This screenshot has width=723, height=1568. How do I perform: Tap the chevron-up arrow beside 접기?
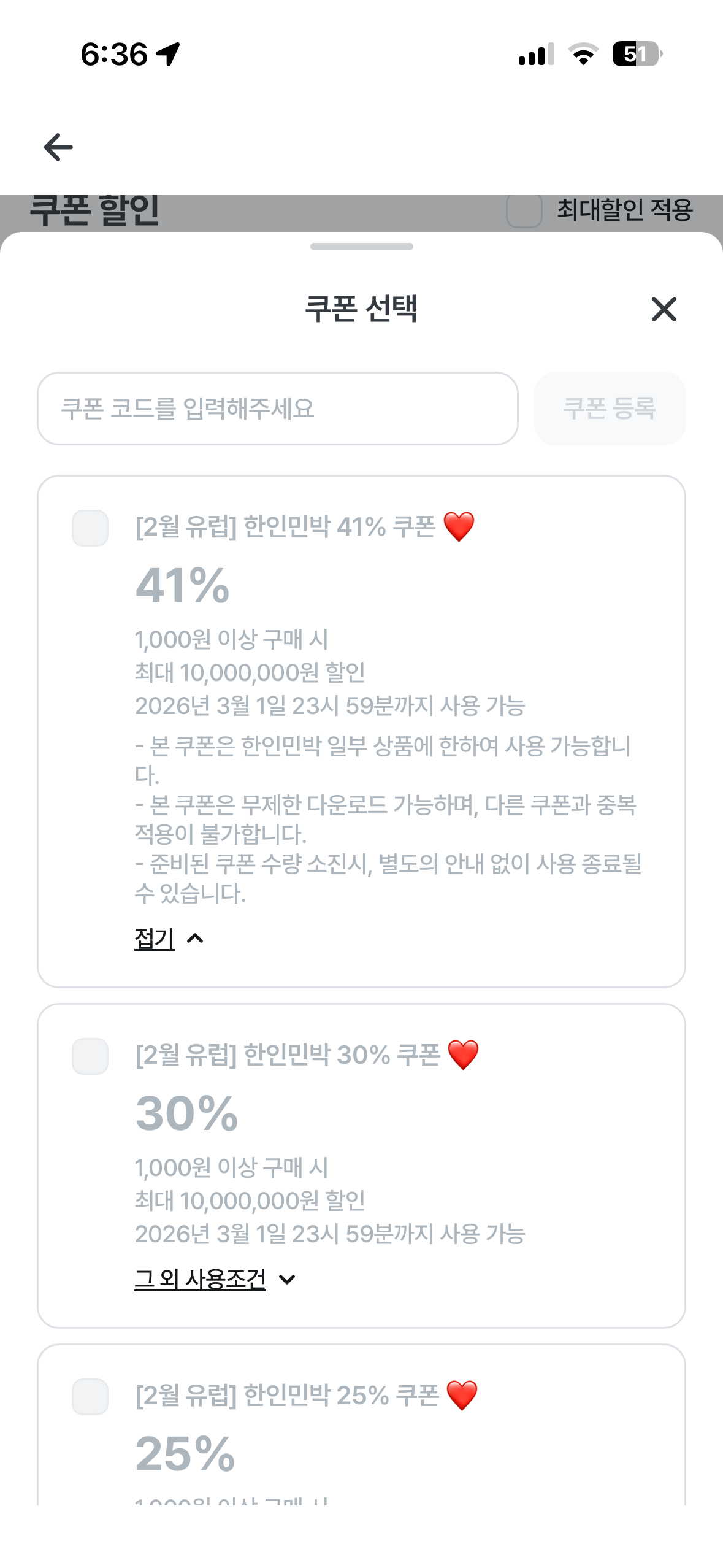coord(195,939)
